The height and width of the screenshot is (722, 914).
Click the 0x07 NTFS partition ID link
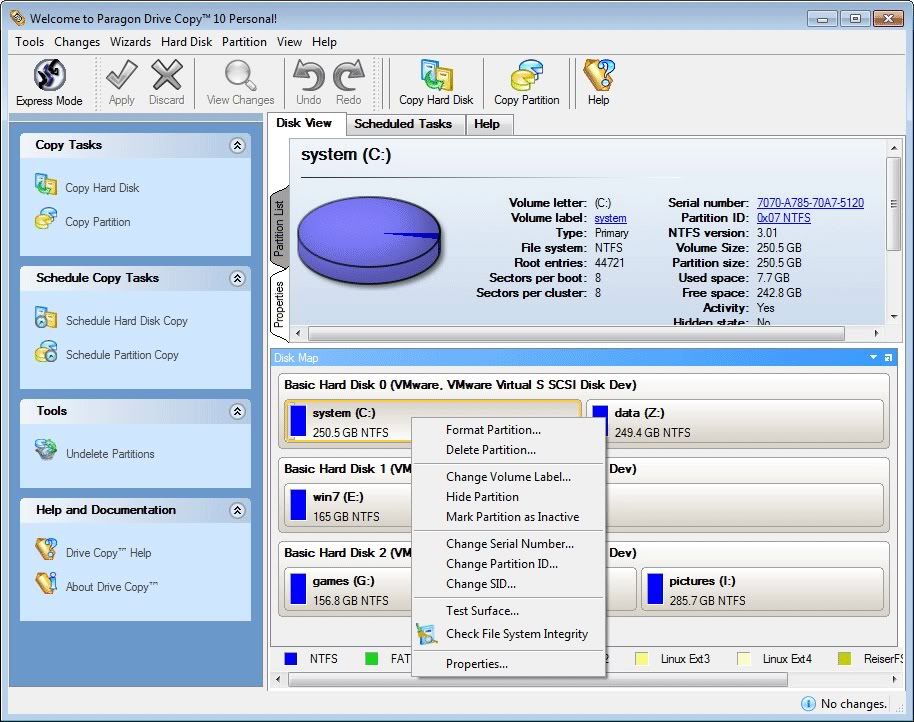(x=783, y=218)
